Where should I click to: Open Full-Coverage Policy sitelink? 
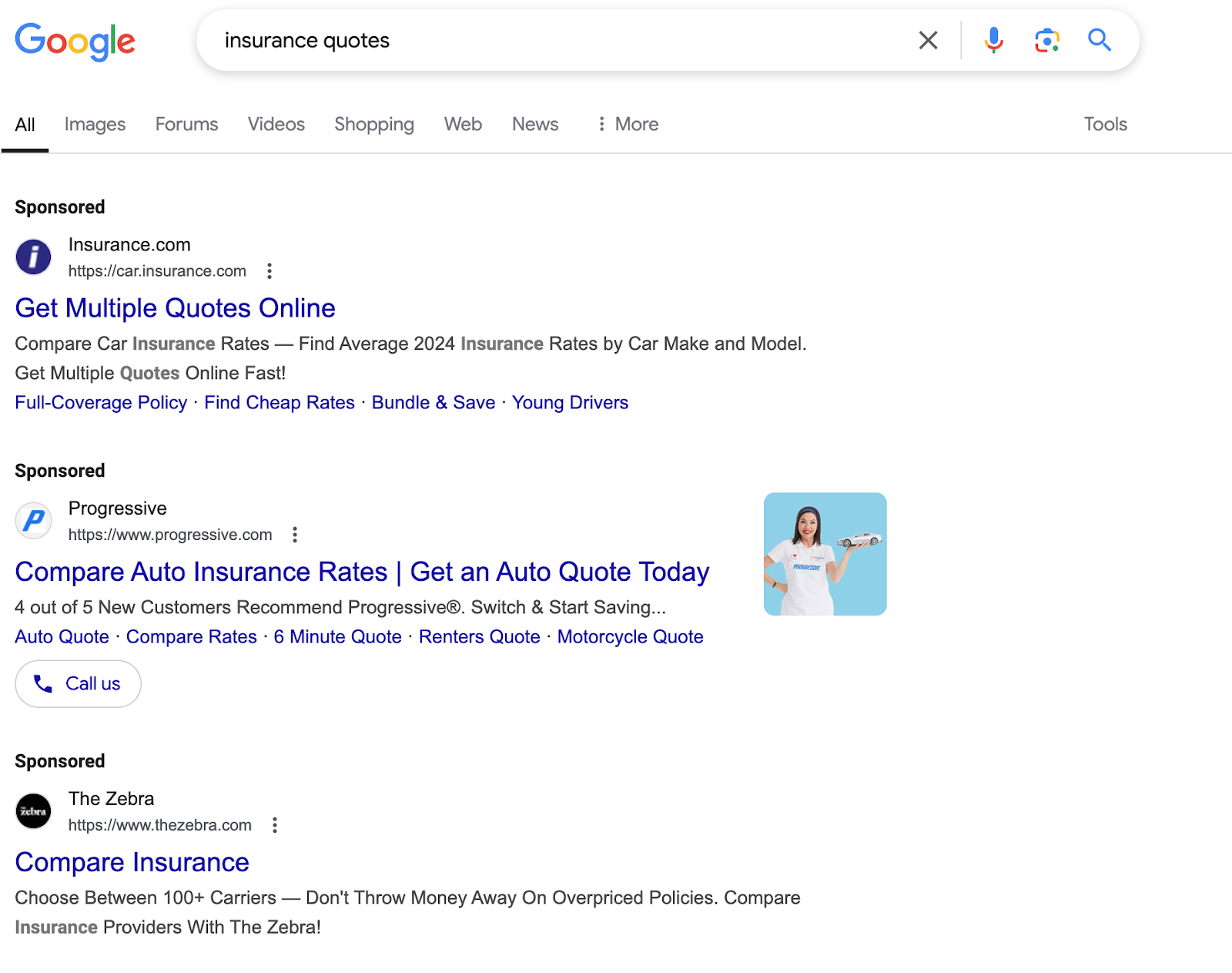101,403
